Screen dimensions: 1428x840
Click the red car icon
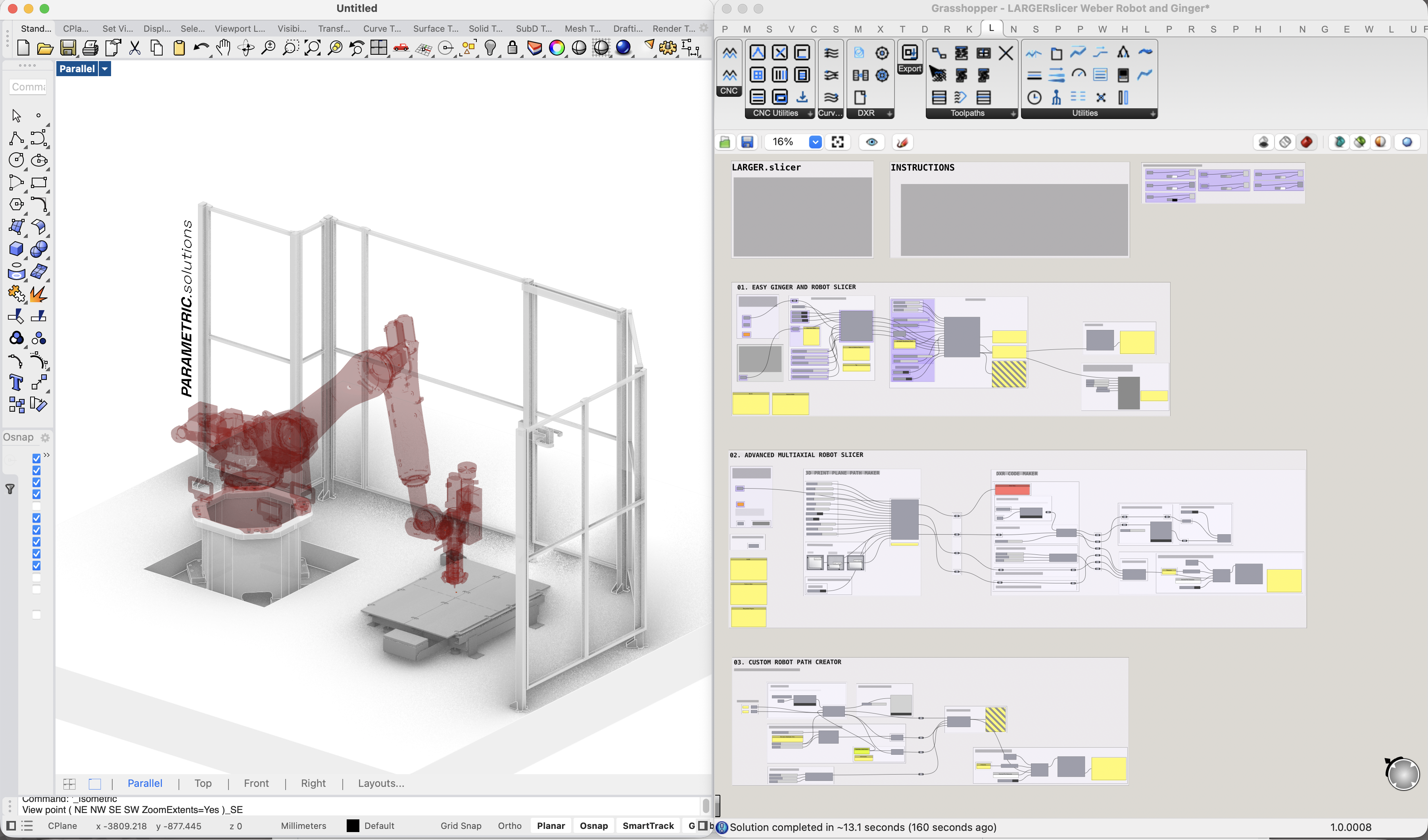pyautogui.click(x=401, y=49)
